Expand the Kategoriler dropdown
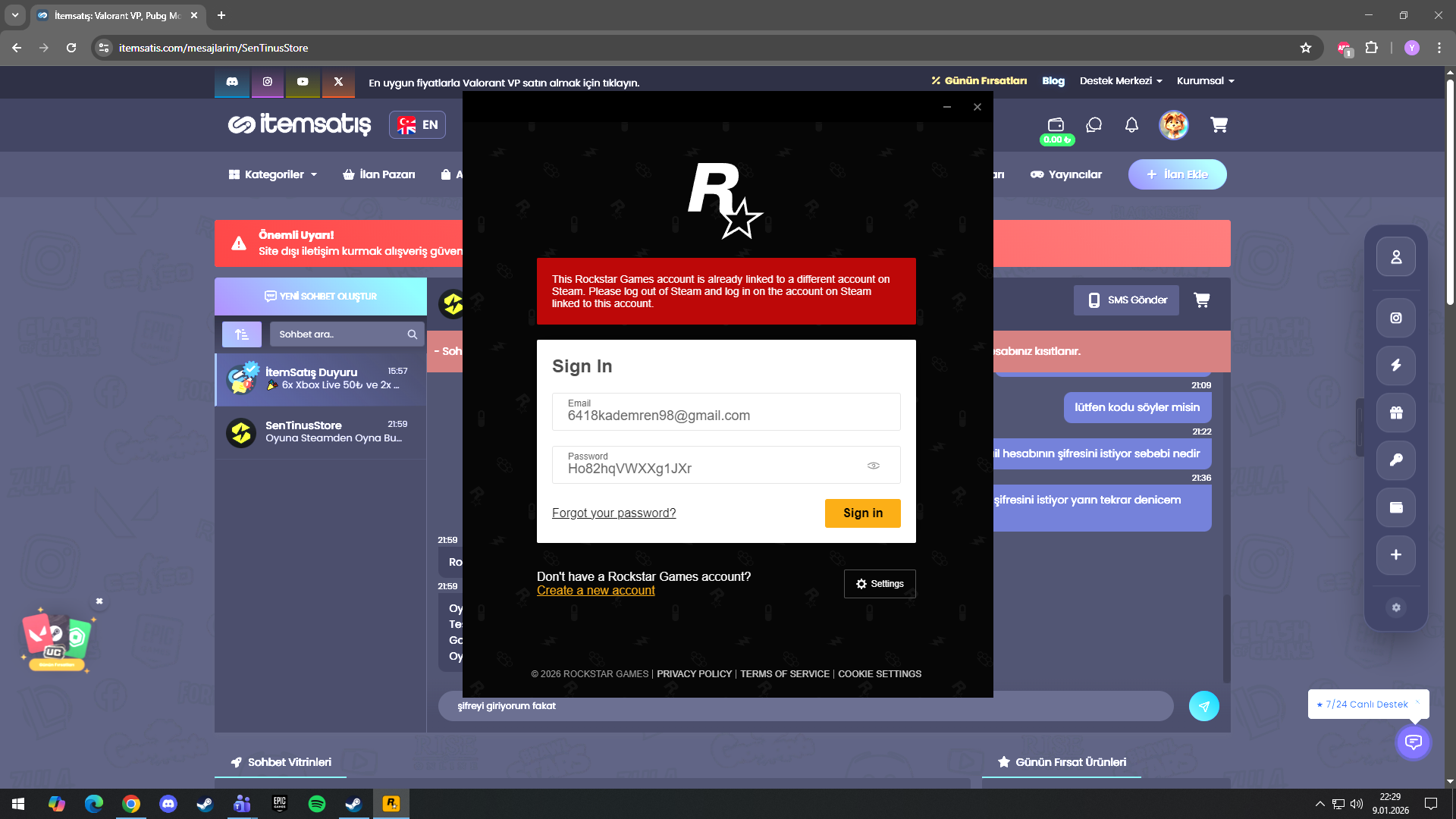 pyautogui.click(x=273, y=174)
